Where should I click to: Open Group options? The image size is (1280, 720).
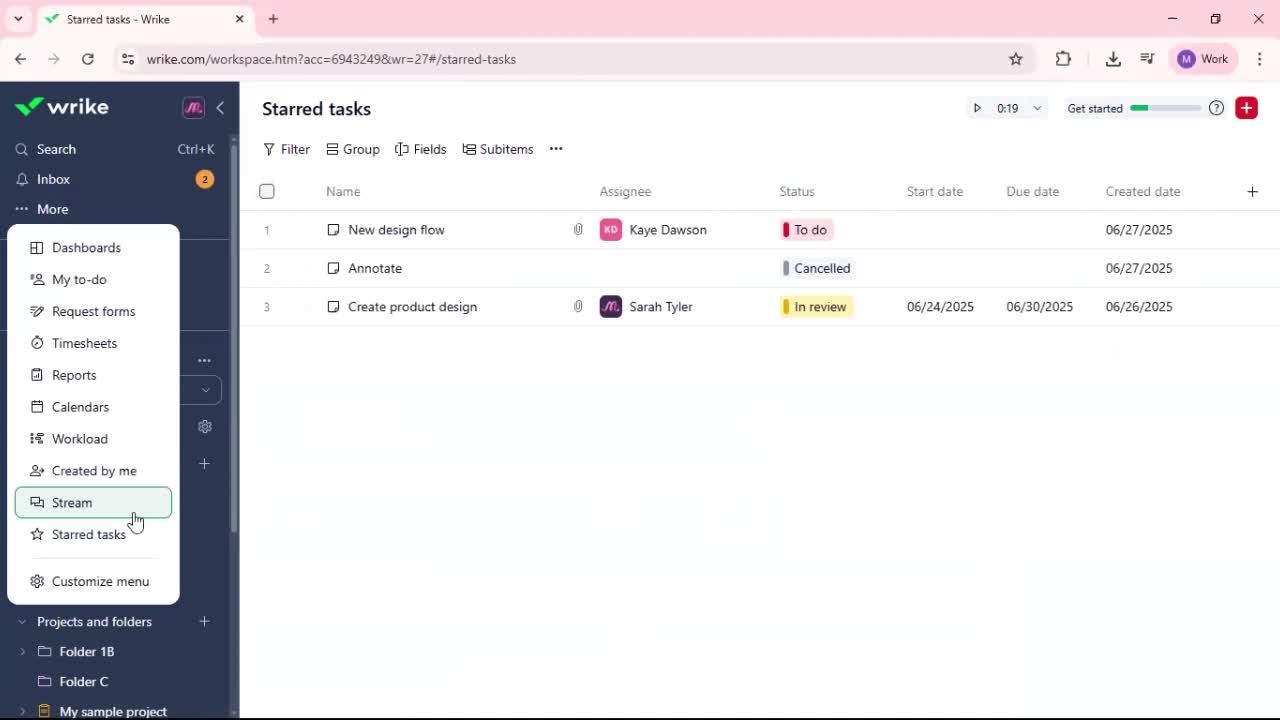coord(353,149)
